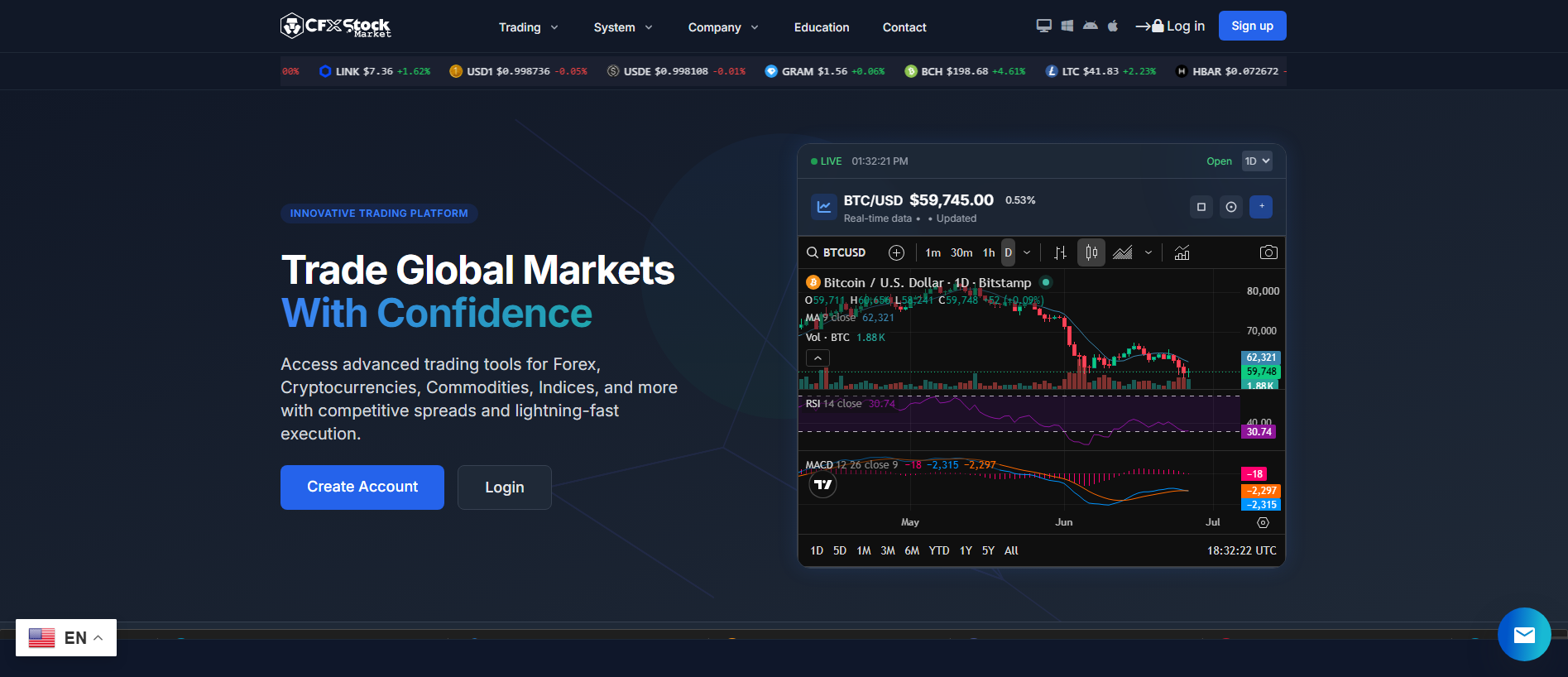Select the USDE ticker entry
Image resolution: width=1568 pixels, height=677 pixels.
676,71
